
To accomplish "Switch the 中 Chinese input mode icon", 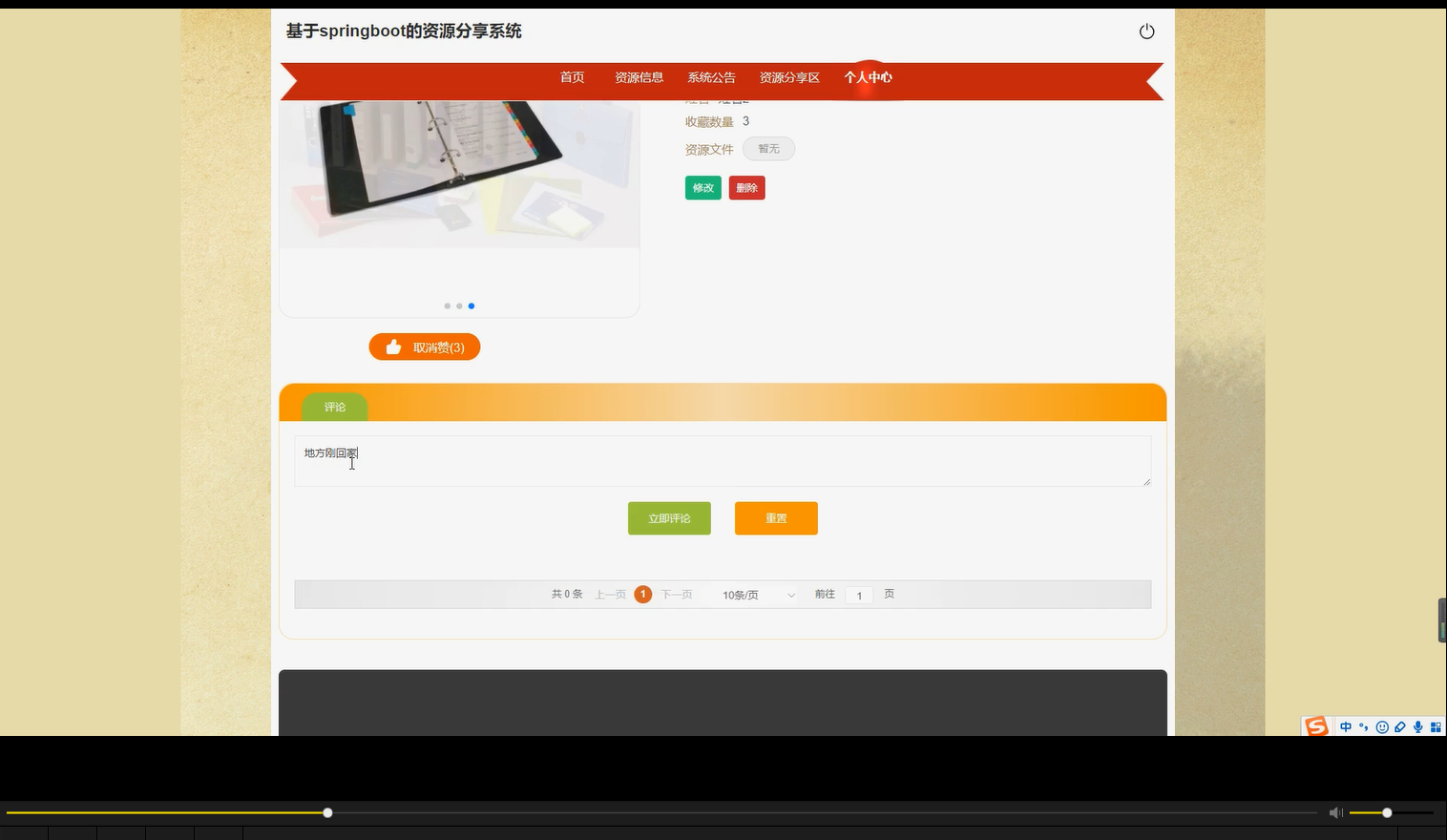I will pos(1346,727).
